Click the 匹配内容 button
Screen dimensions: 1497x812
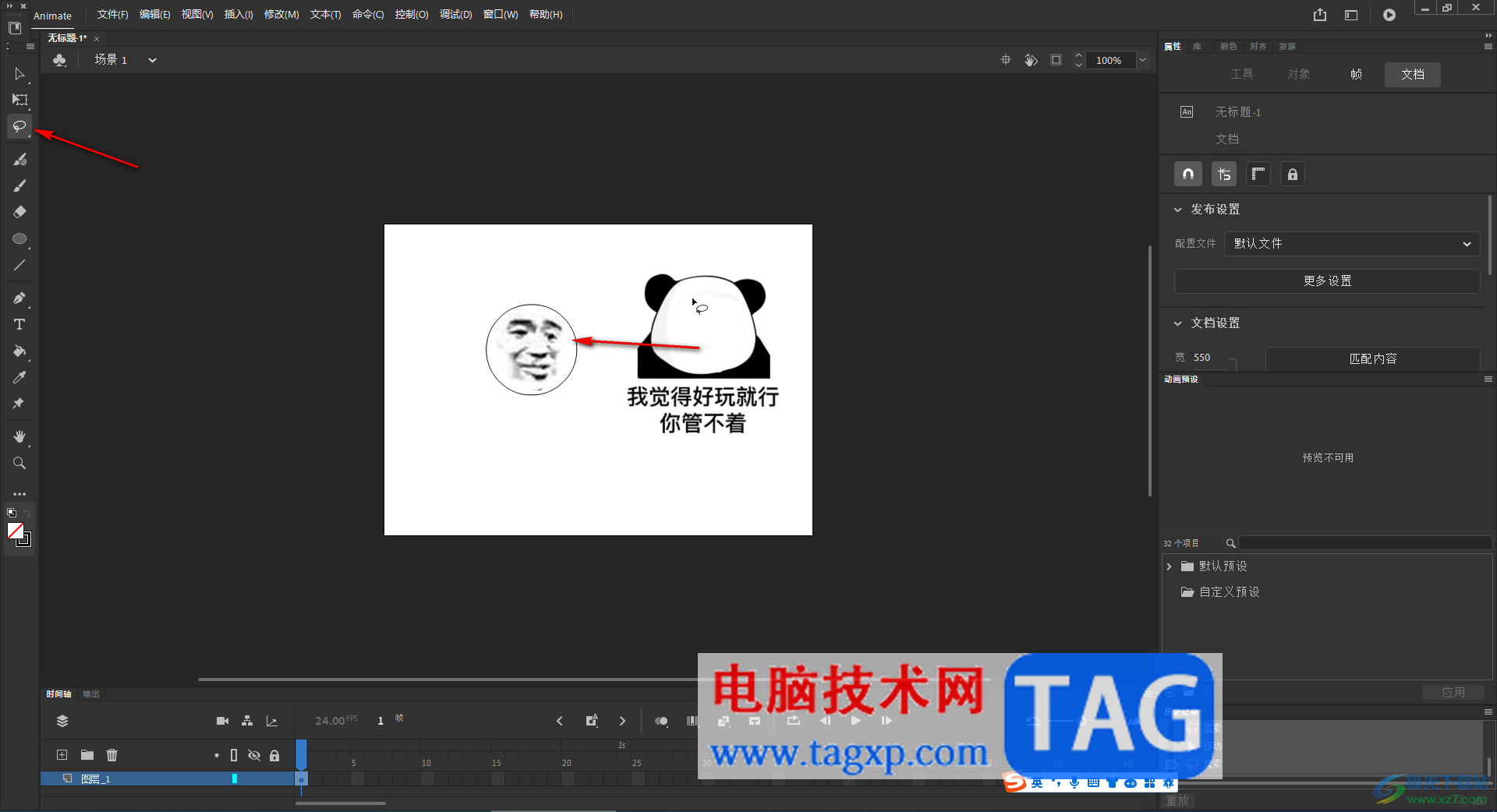pyautogui.click(x=1372, y=359)
